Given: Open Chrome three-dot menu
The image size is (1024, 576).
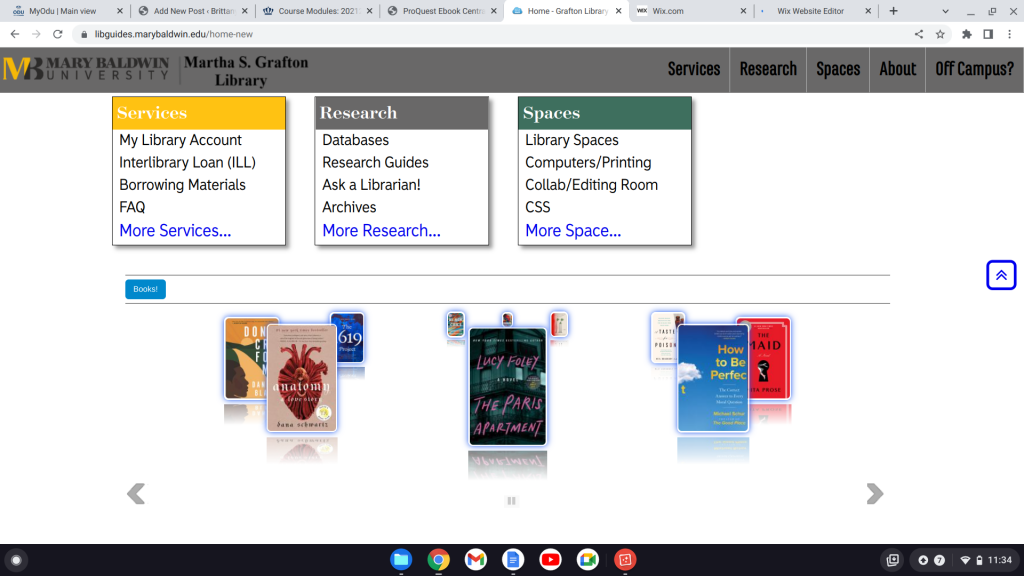Looking at the screenshot, I should pos(1010,34).
